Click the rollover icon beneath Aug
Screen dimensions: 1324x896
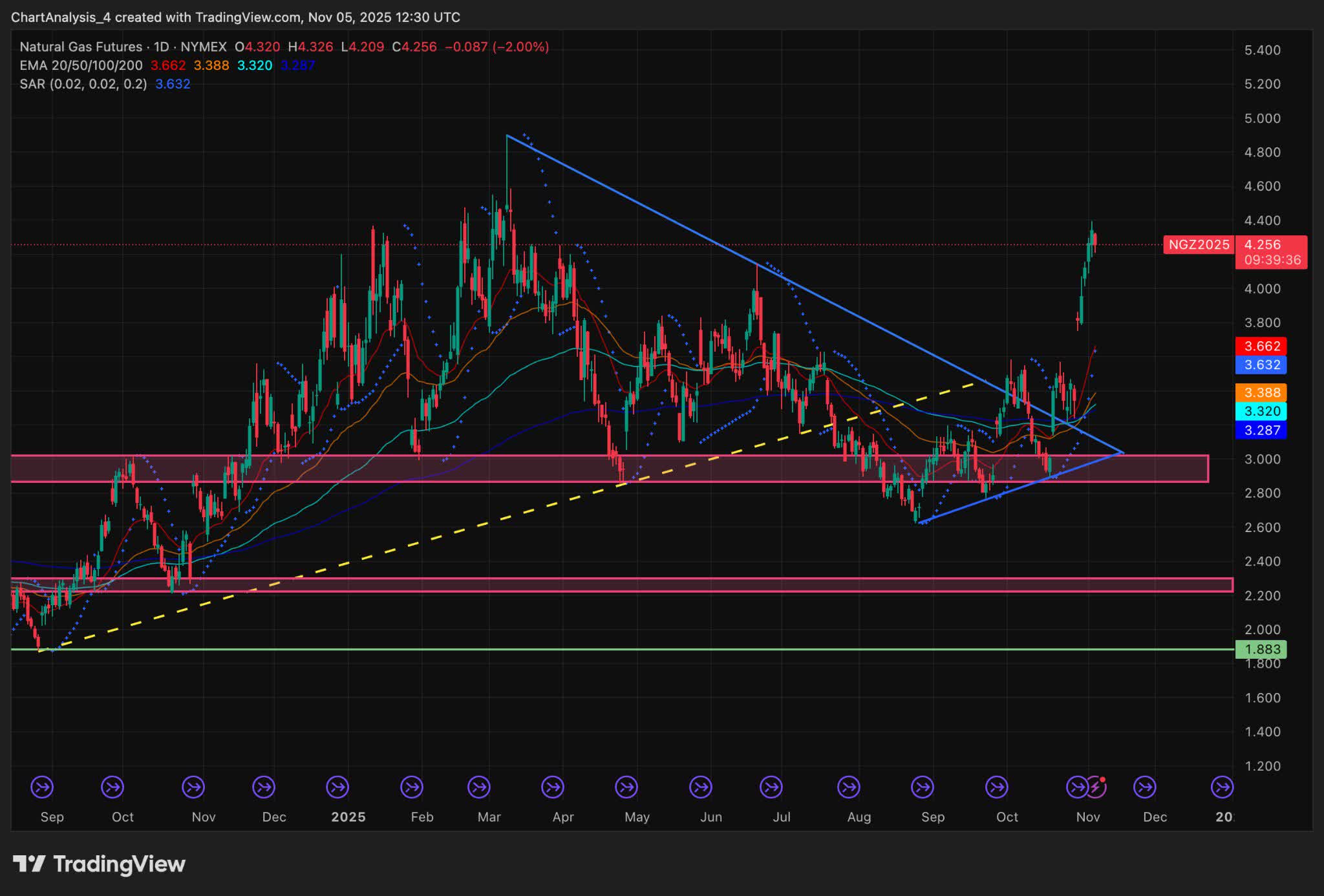[846, 787]
